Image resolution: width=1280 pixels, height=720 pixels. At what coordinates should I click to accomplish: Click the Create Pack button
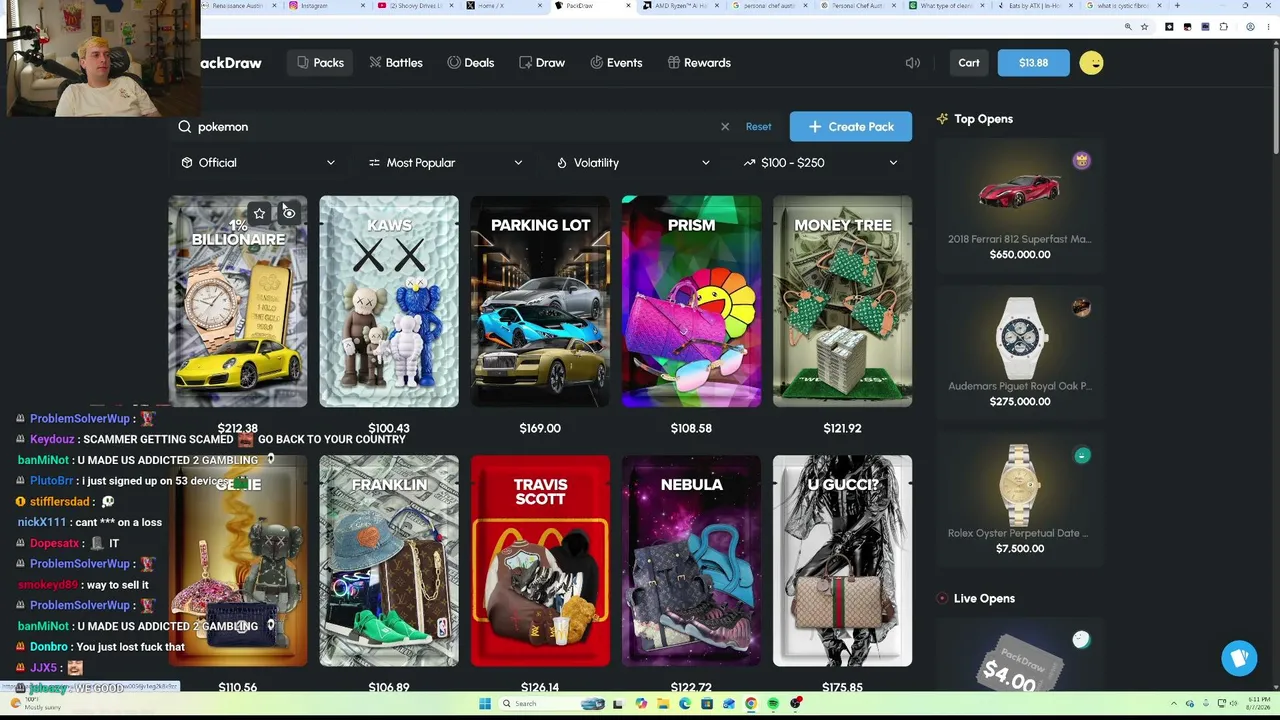pyautogui.click(x=851, y=127)
